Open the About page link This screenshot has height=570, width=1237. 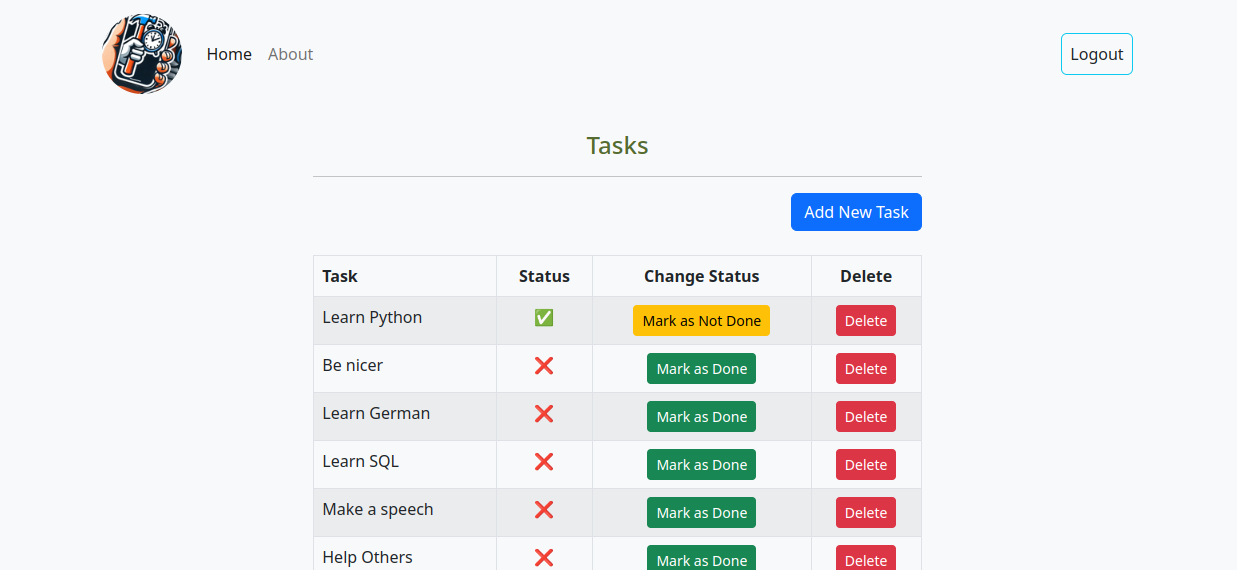coord(290,54)
